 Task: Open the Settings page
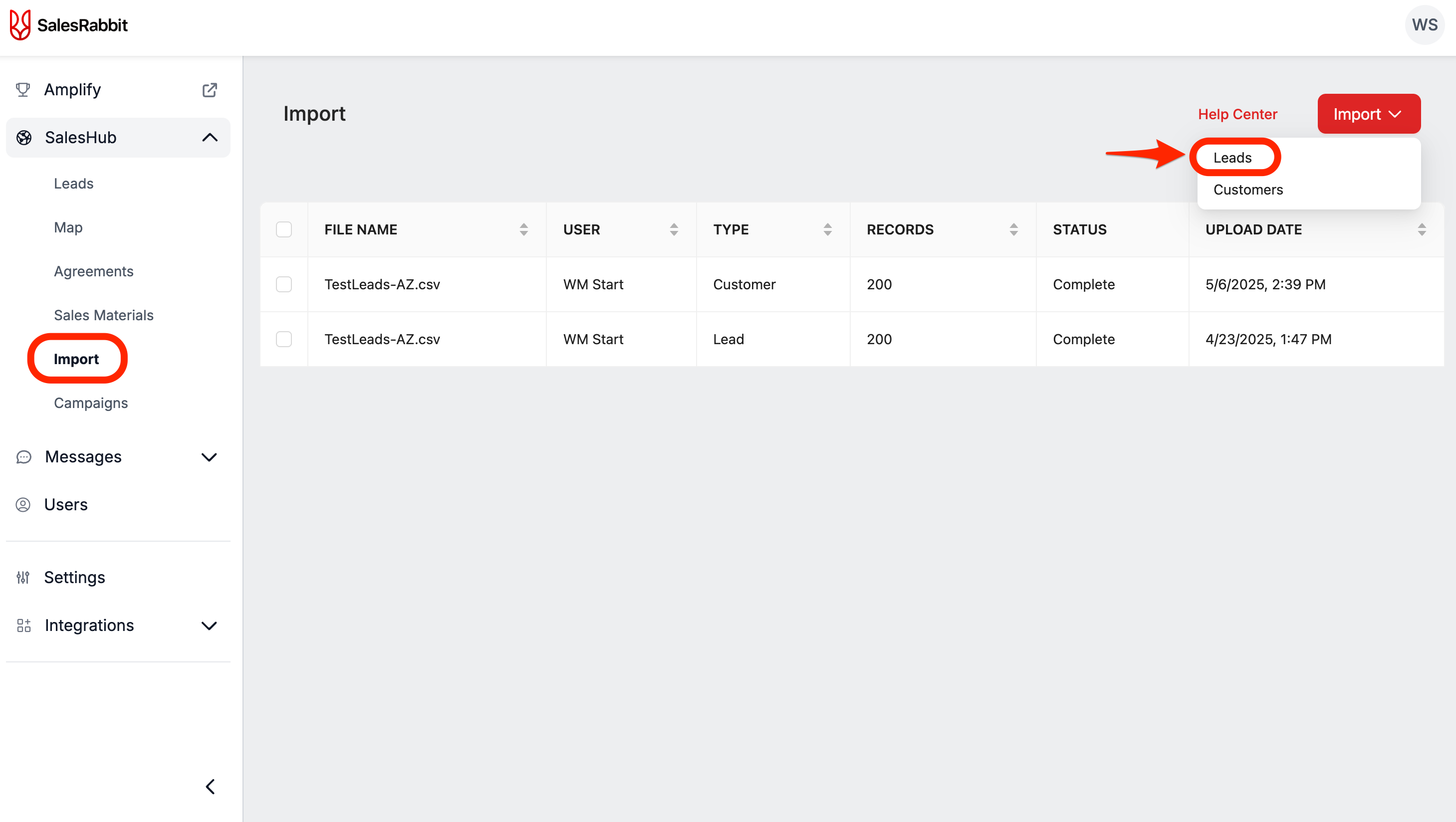[x=74, y=578]
